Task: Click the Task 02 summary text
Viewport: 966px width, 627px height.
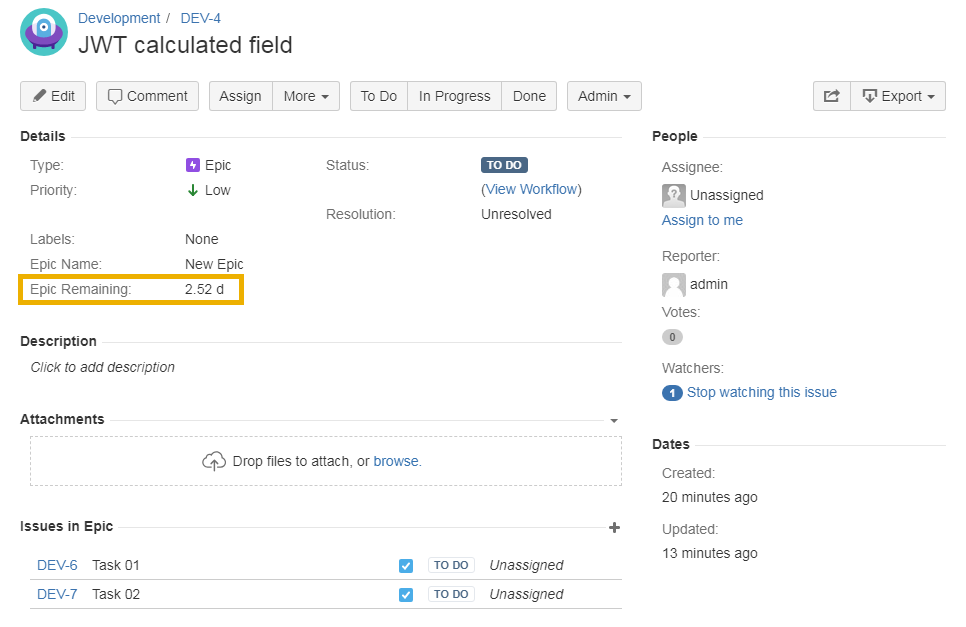Action: tap(116, 594)
